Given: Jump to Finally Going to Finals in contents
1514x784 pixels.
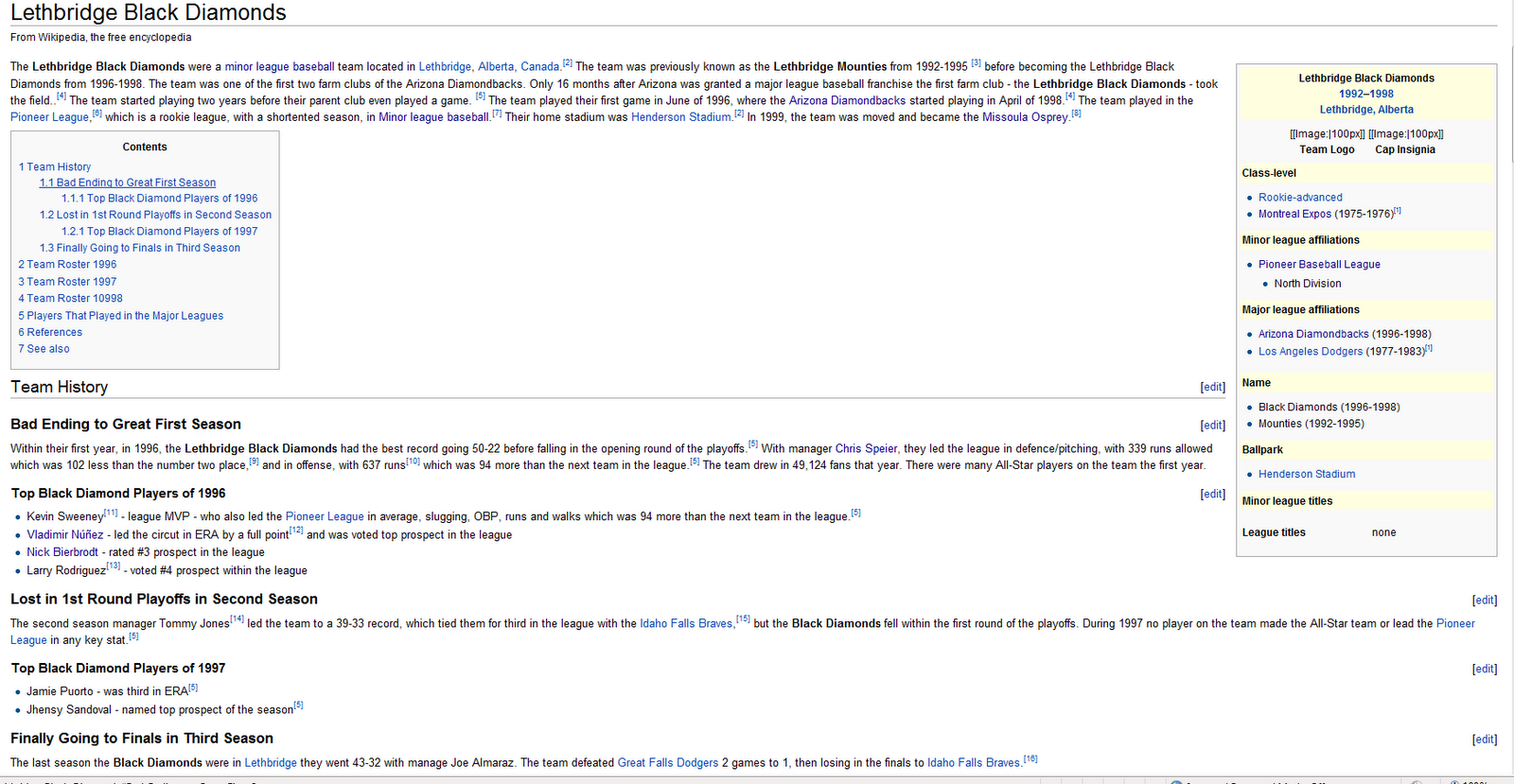Looking at the screenshot, I should pyautogui.click(x=140, y=248).
